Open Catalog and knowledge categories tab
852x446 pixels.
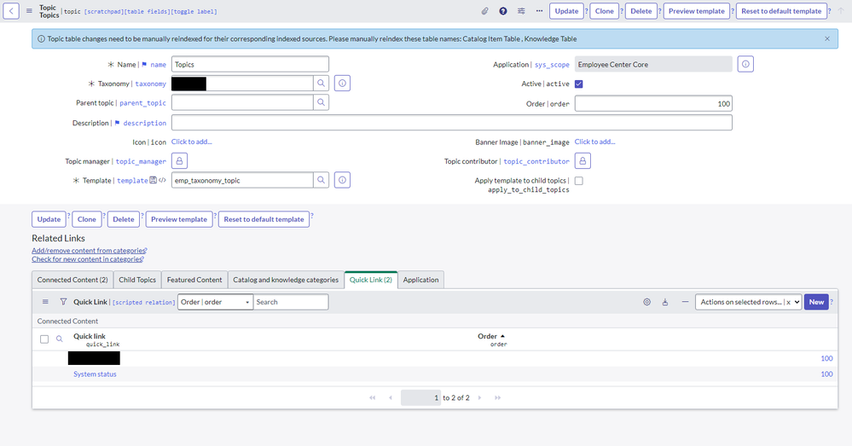pyautogui.click(x=286, y=280)
